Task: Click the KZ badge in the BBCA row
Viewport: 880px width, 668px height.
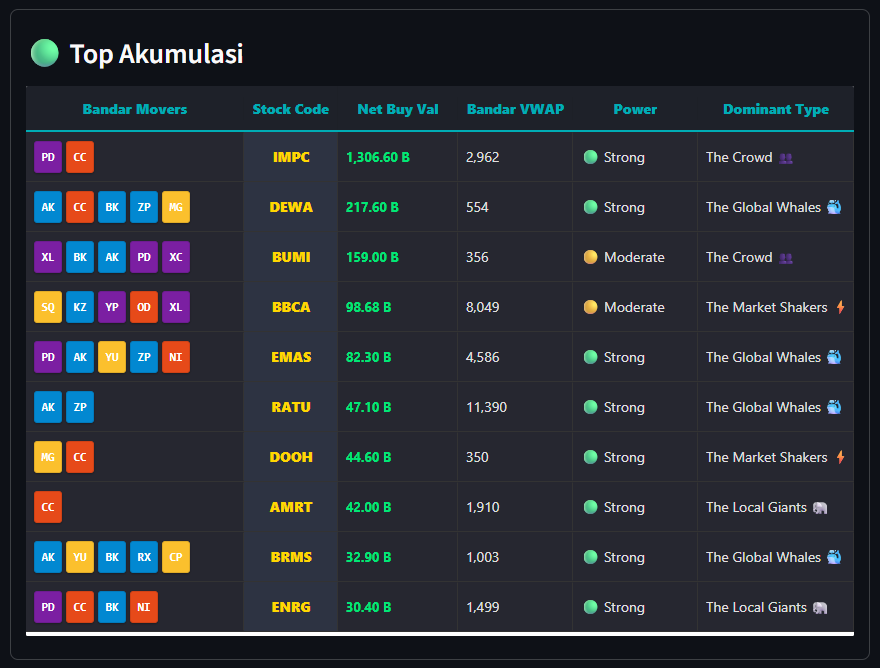Action: click(x=80, y=307)
